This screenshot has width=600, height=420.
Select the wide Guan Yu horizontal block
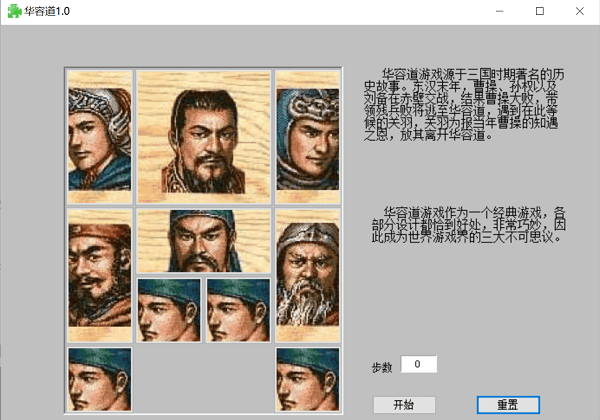(x=204, y=241)
